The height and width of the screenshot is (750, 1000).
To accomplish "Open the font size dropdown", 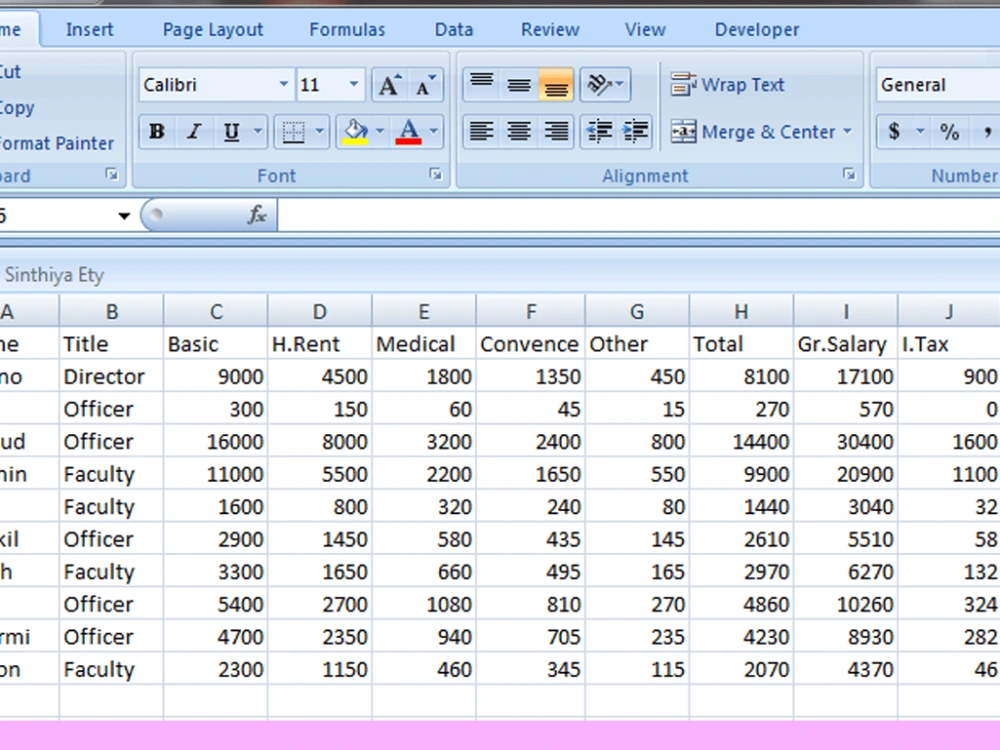I will click(353, 84).
